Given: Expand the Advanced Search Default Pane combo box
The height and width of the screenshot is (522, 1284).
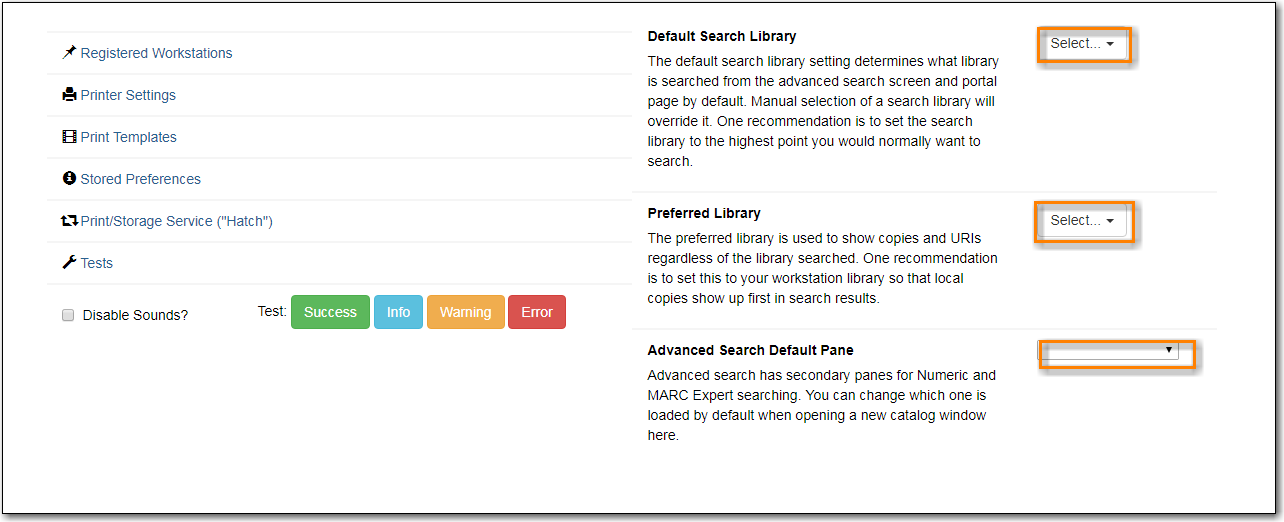Looking at the screenshot, I should [1108, 350].
